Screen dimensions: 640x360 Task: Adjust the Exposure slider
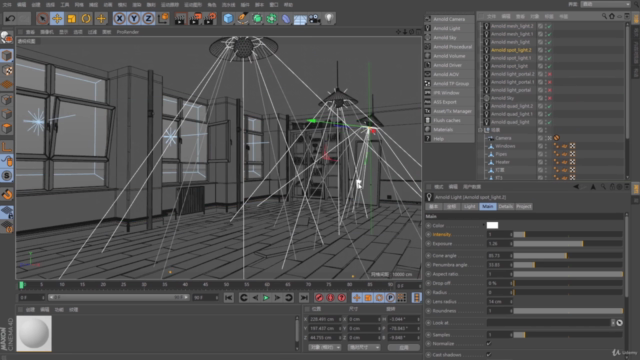[567, 244]
